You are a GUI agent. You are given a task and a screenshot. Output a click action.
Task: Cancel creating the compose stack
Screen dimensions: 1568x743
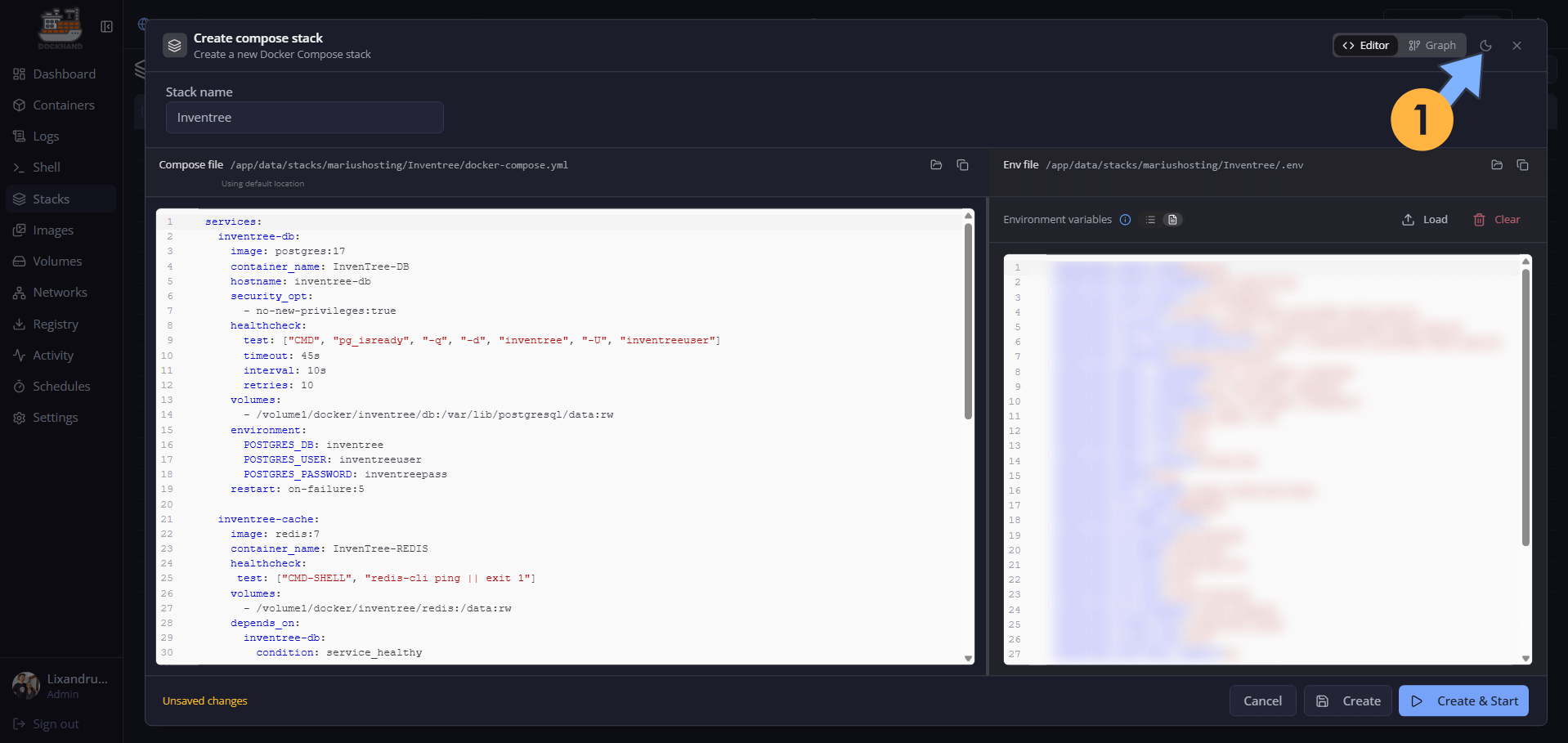click(1262, 701)
